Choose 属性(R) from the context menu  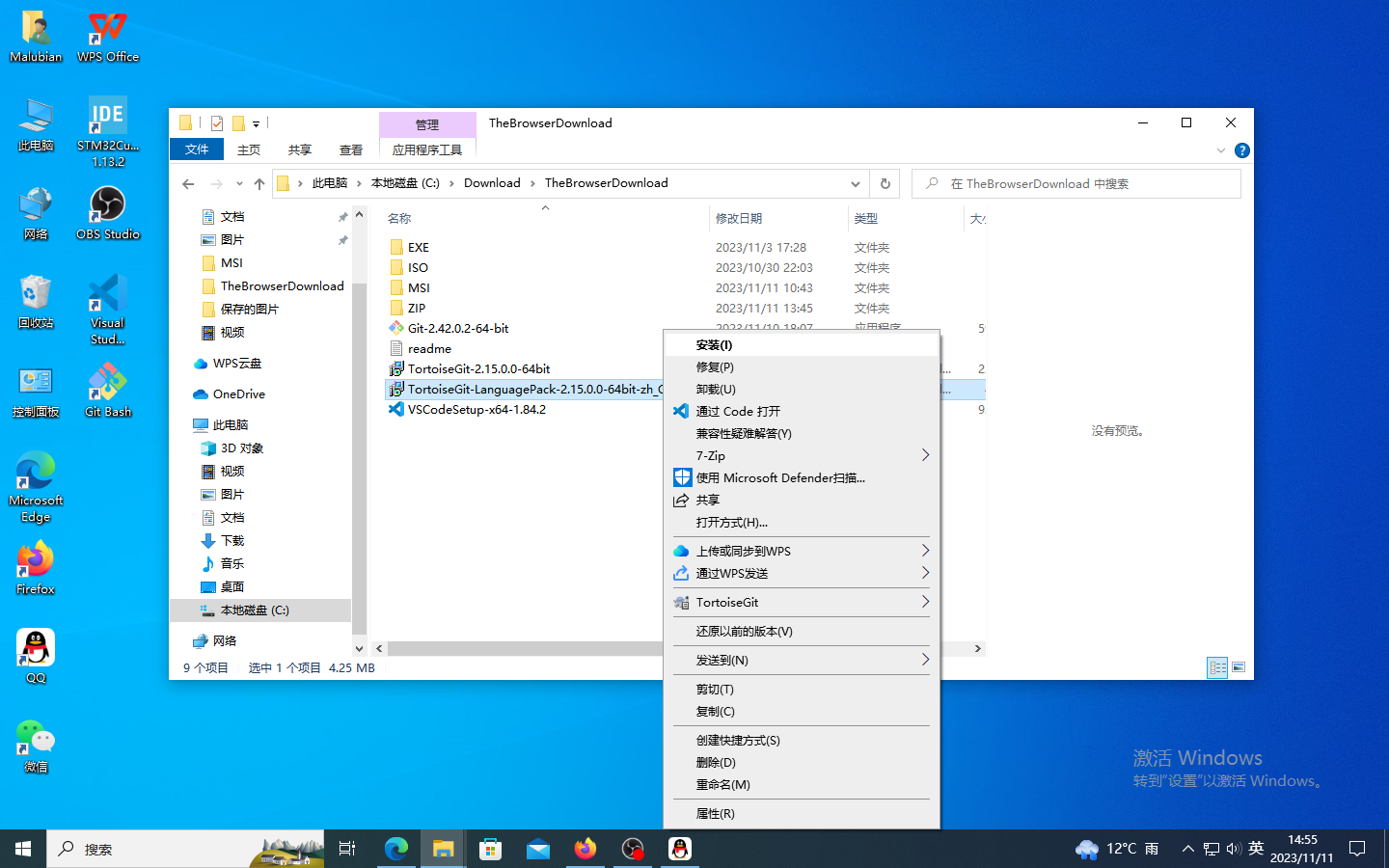[x=802, y=814]
